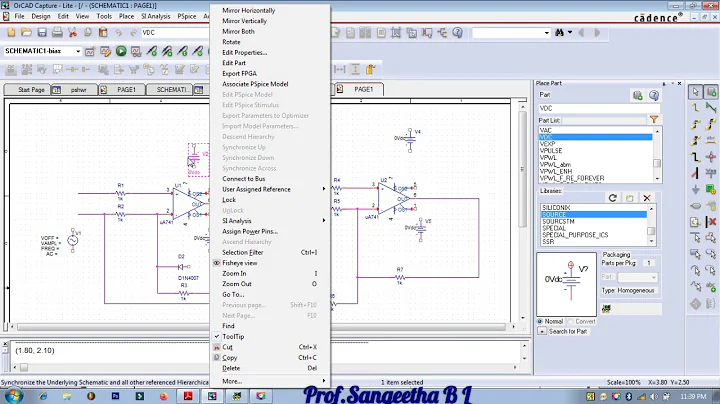The image size is (720, 404).
Task: Click the help icon in Place Part panel
Action: (x=654, y=95)
